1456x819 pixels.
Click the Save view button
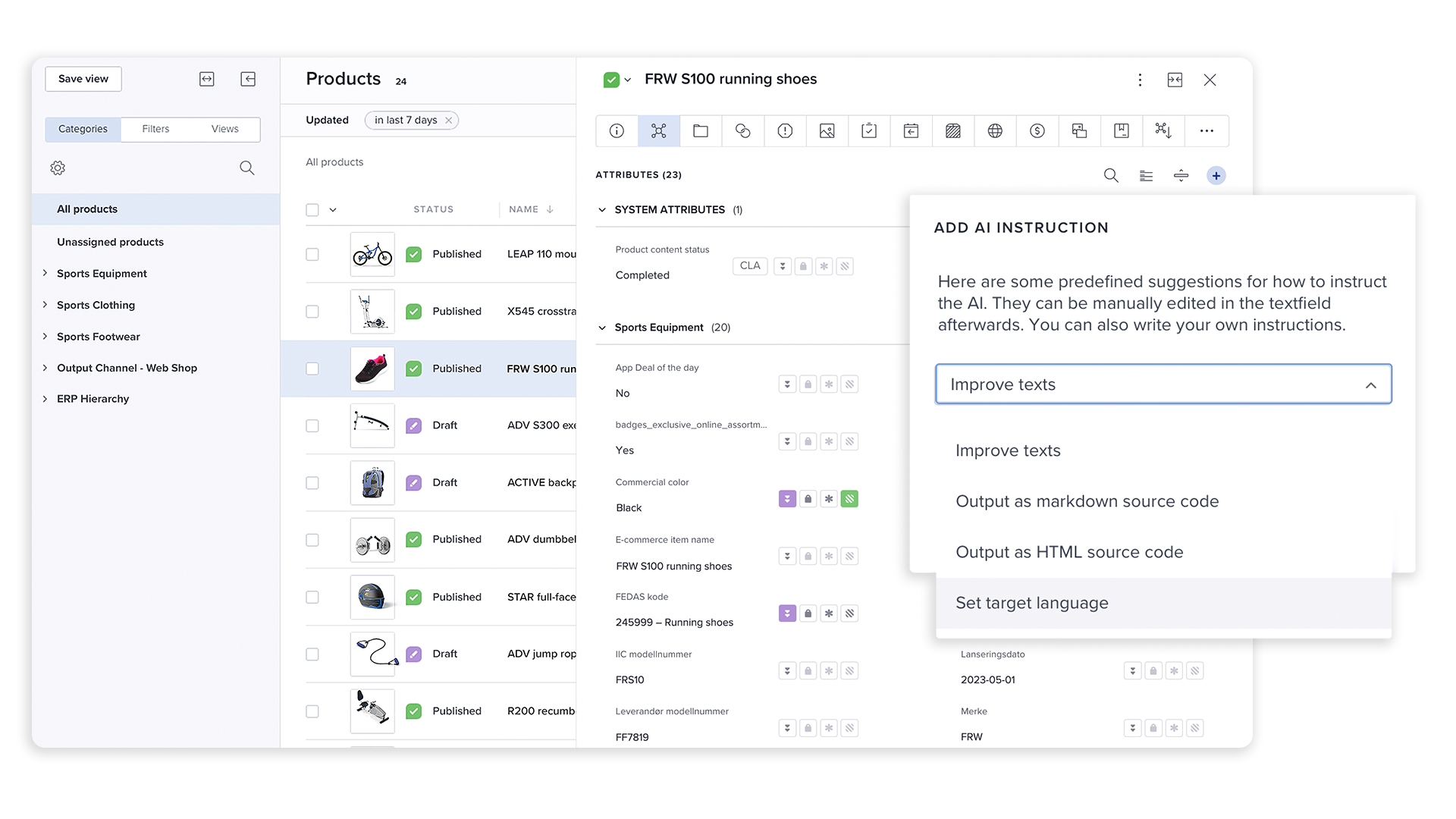[83, 78]
